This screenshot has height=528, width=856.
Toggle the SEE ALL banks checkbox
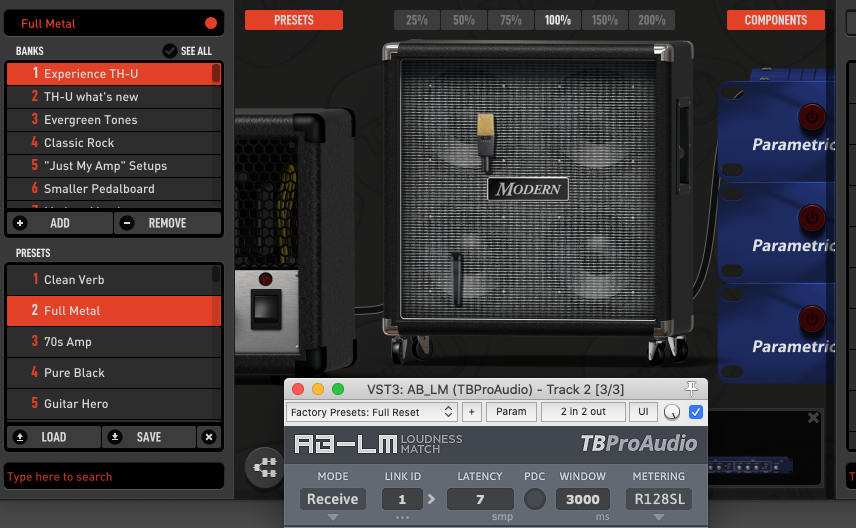point(170,51)
